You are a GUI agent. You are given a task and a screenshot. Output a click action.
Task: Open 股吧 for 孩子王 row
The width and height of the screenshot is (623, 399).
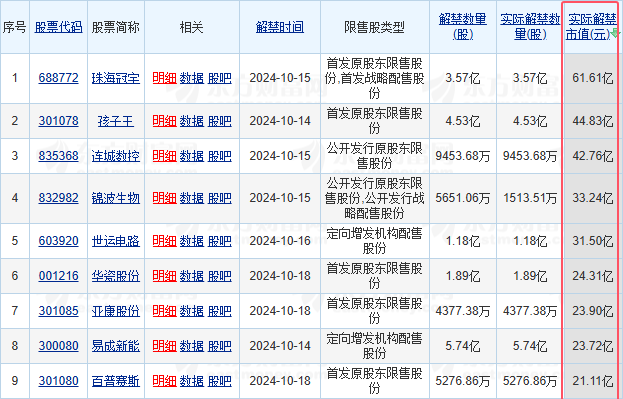pyautogui.click(x=220, y=121)
